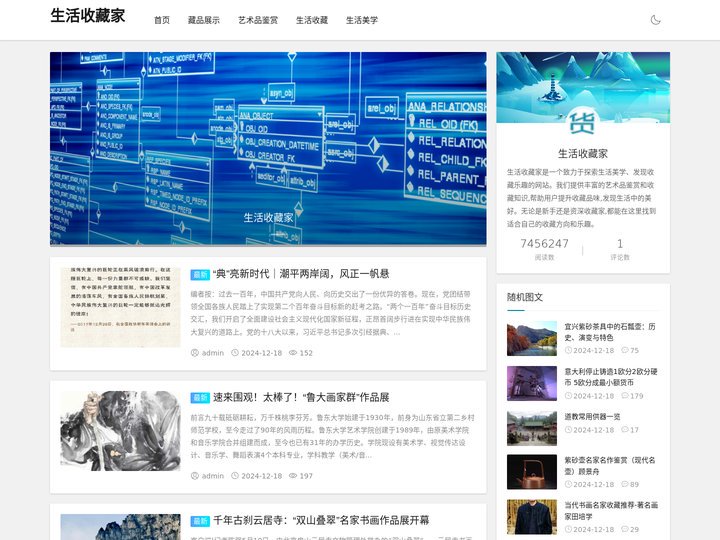Screen dimensions: 720x540
Task: Click thumbnail of 千年古刹云居寺 article
Action: 120,527
